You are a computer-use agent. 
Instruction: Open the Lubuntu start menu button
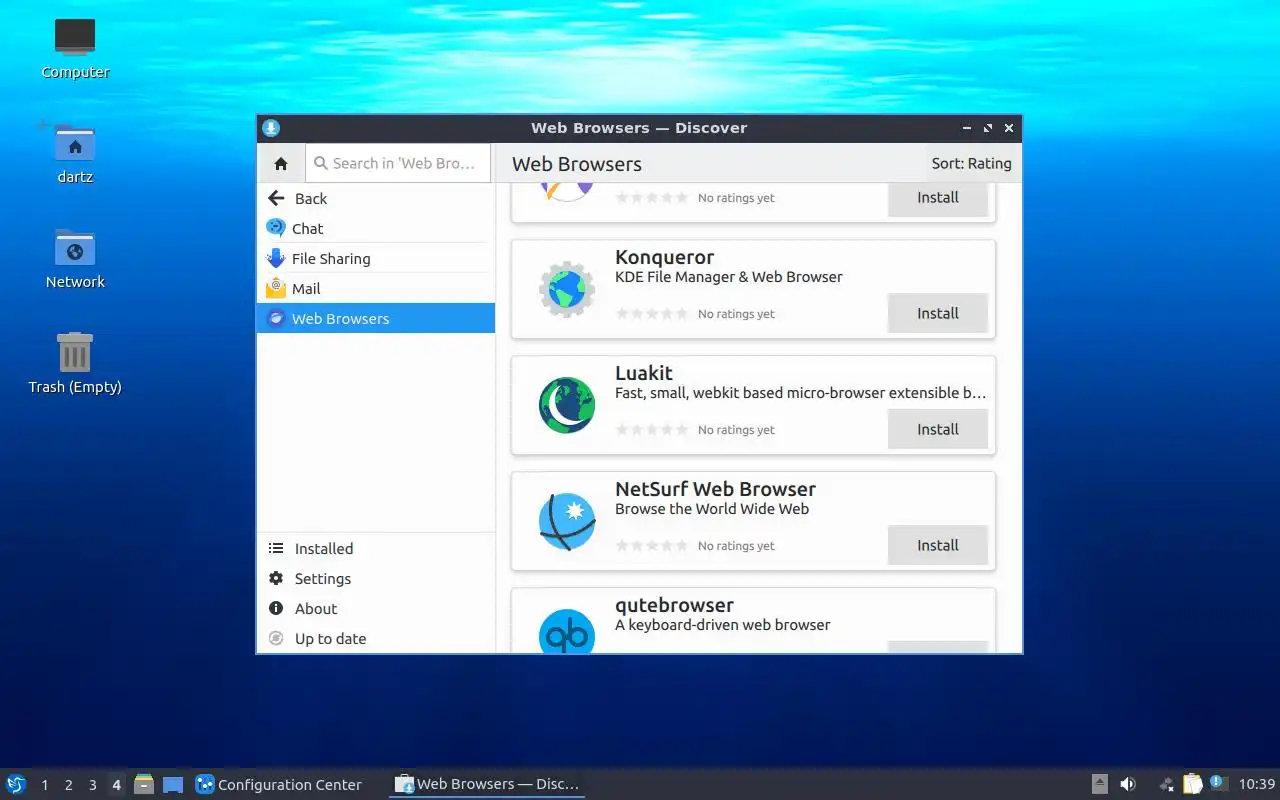coord(16,784)
